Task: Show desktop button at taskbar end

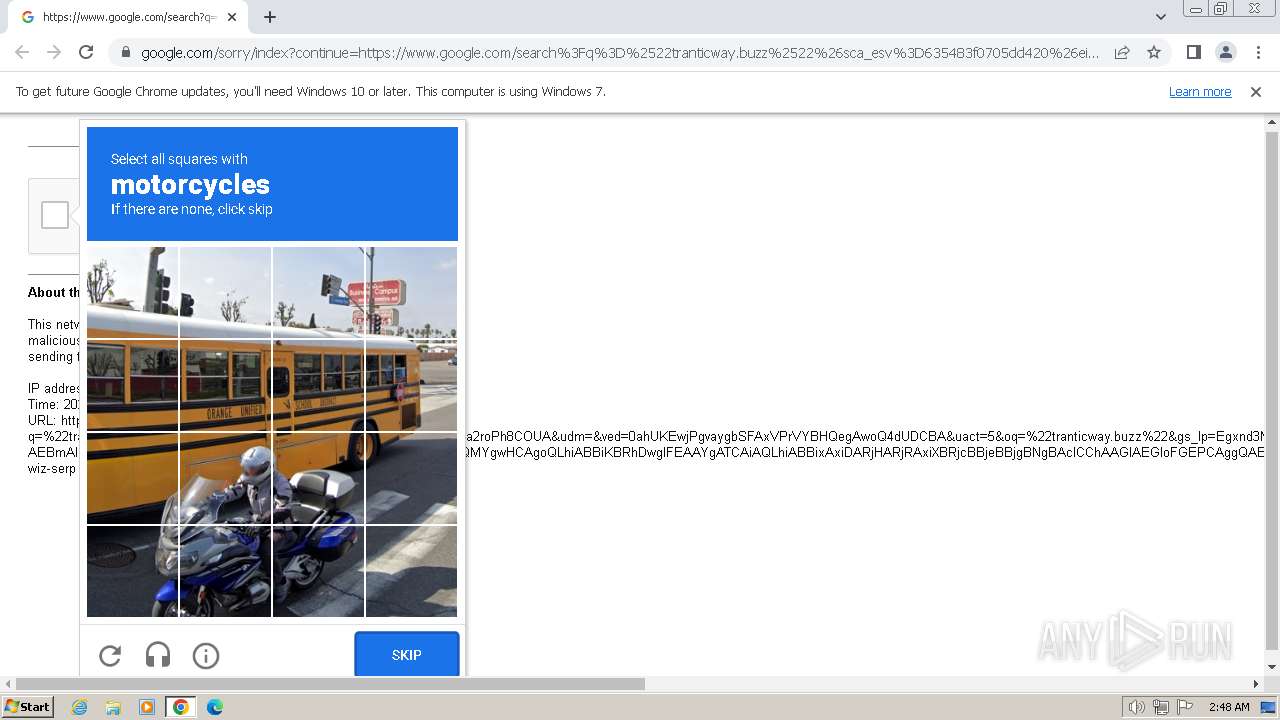Action: click(x=1269, y=707)
